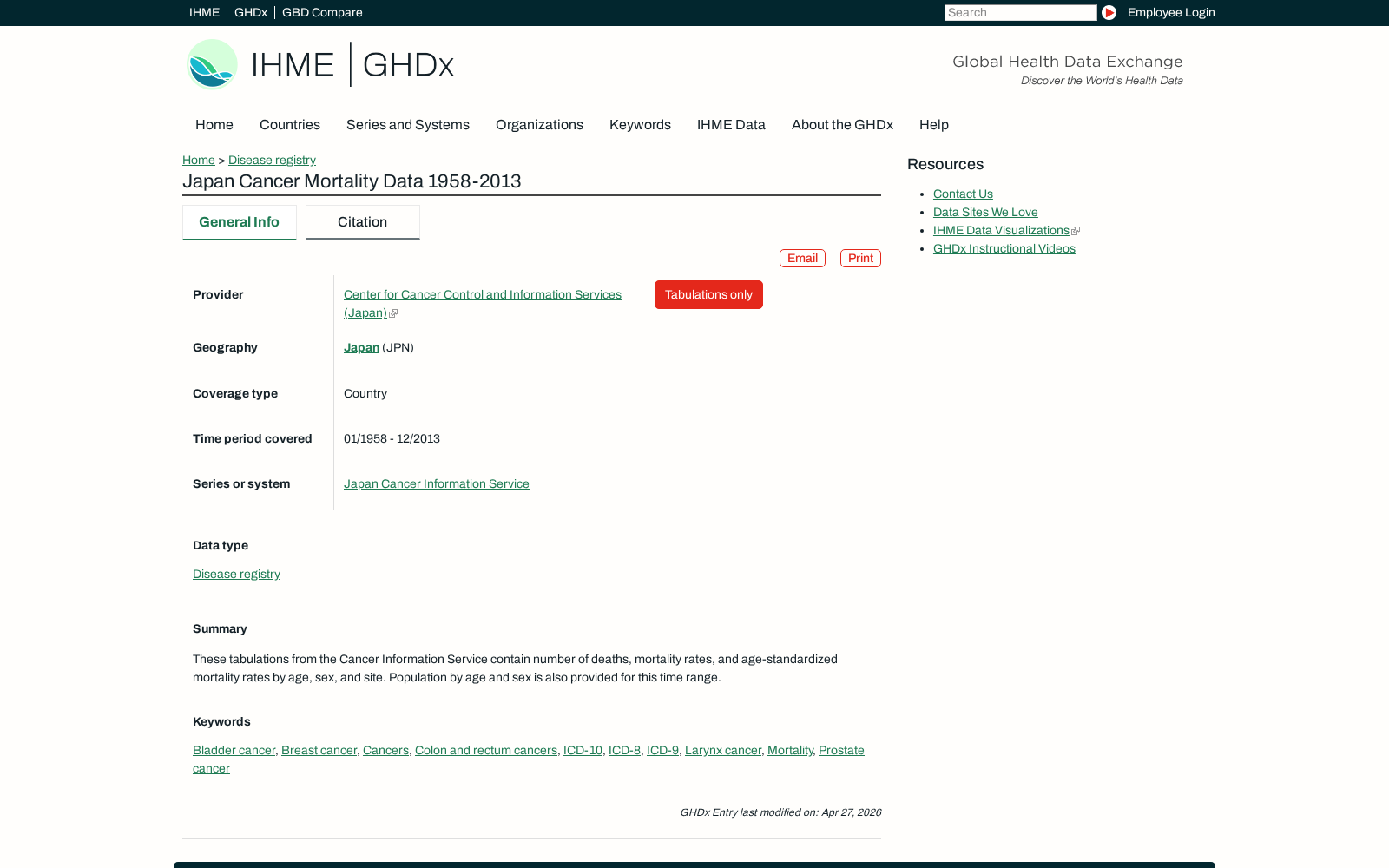Click the GHDx wordmark in the header

(x=408, y=65)
